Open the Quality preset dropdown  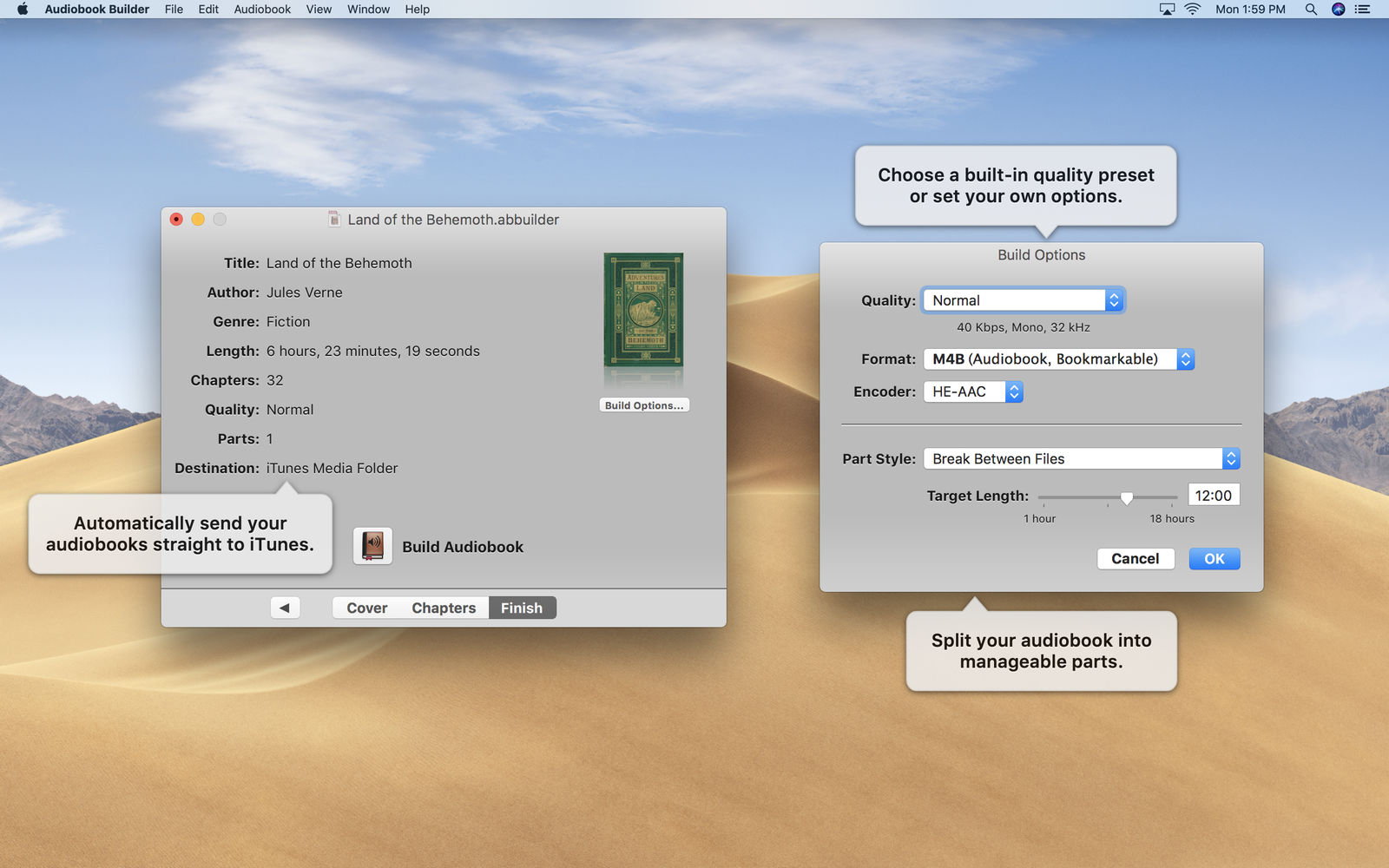(x=1024, y=300)
